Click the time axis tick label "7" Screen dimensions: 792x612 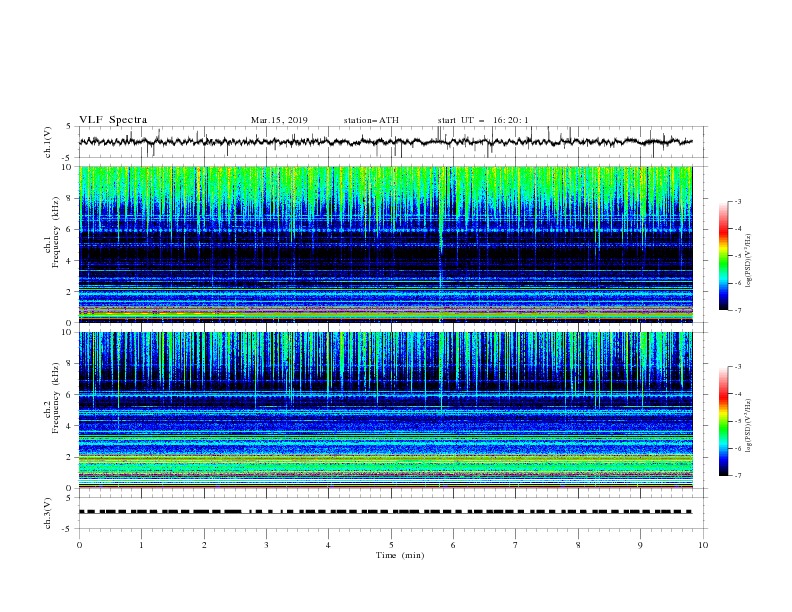click(516, 545)
